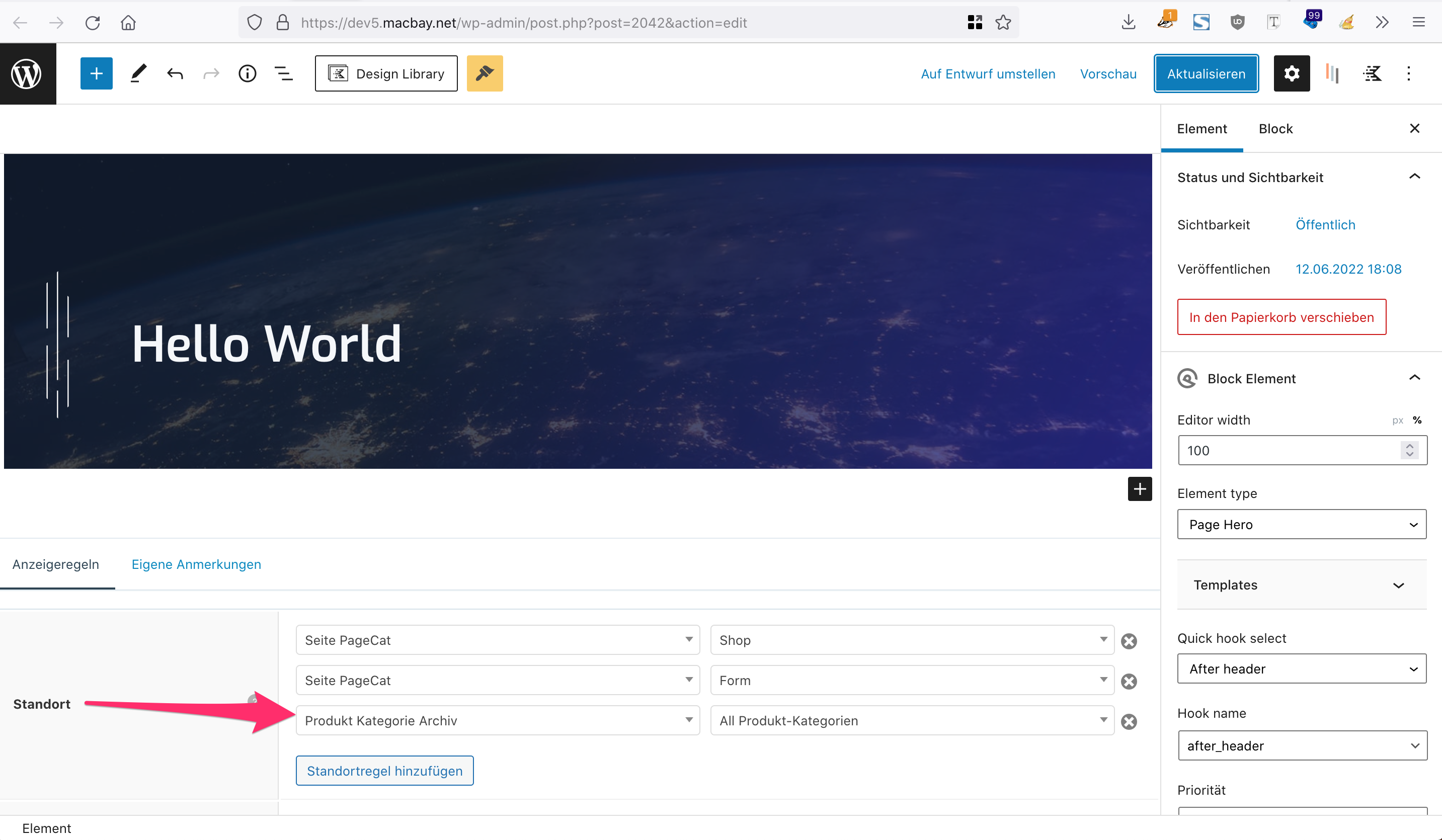Switch Editor width unit to px
This screenshot has height=840, width=1442.
[1397, 421]
